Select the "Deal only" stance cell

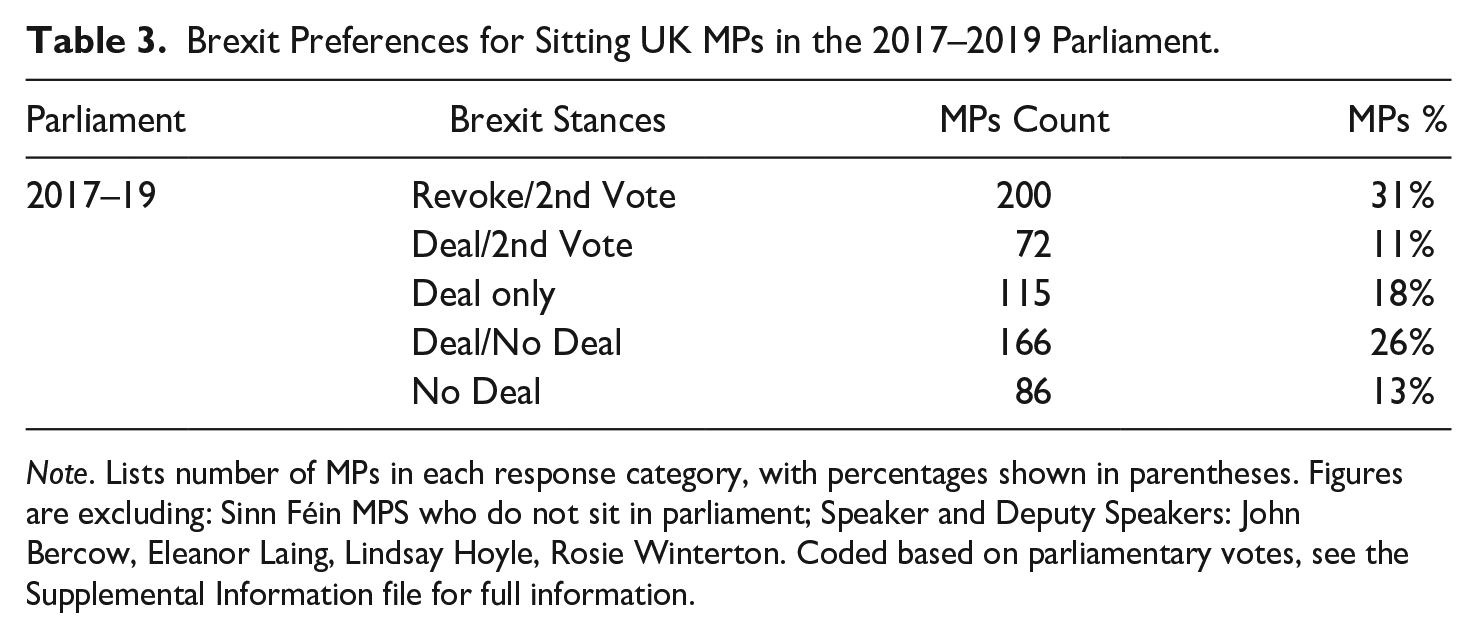pos(483,293)
